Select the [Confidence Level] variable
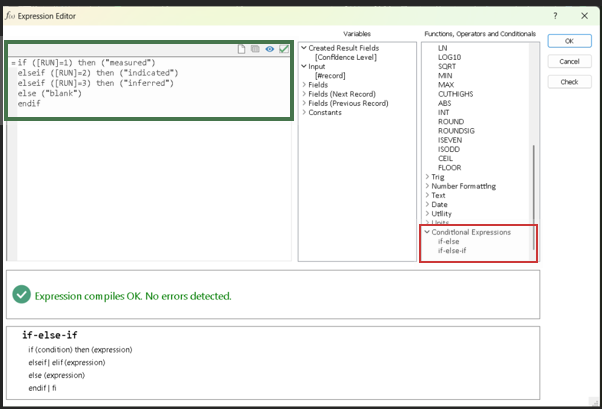Screen dimensions: 602x409 346,57
